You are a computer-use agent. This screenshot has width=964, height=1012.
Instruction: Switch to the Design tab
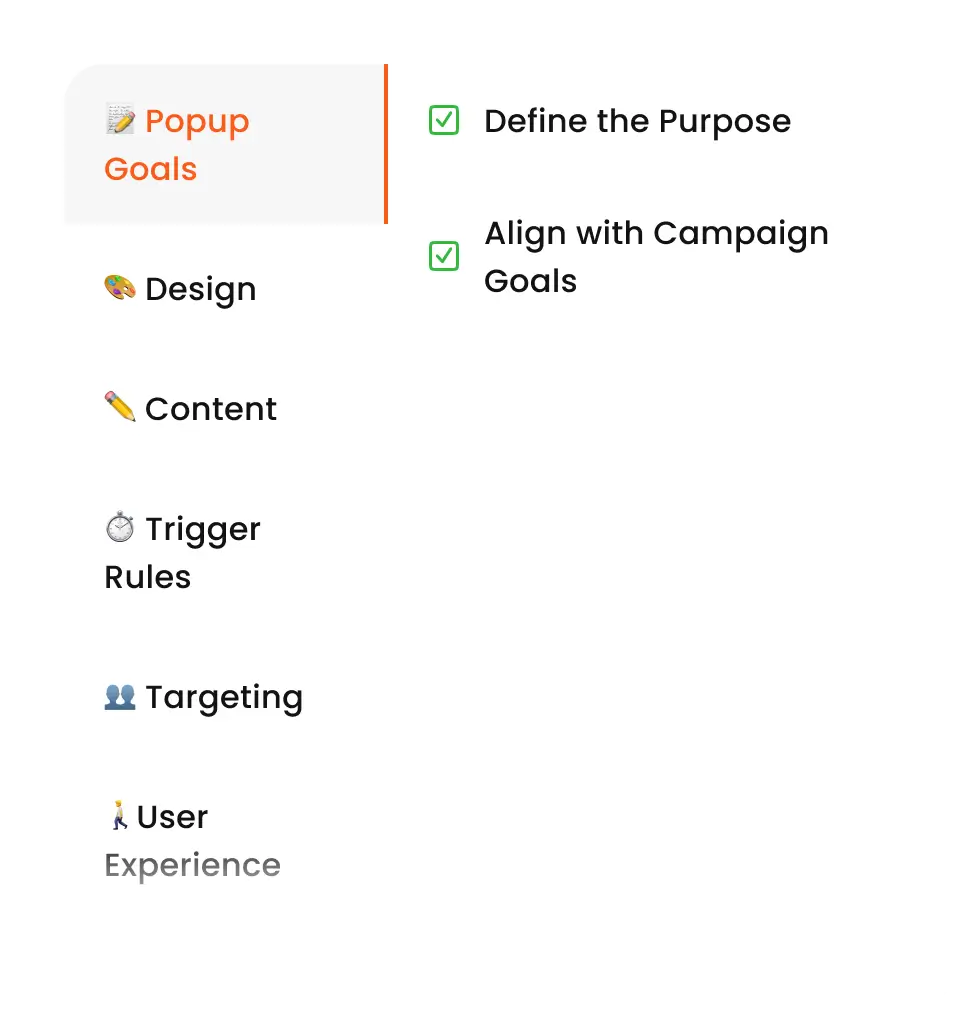[x=200, y=289]
